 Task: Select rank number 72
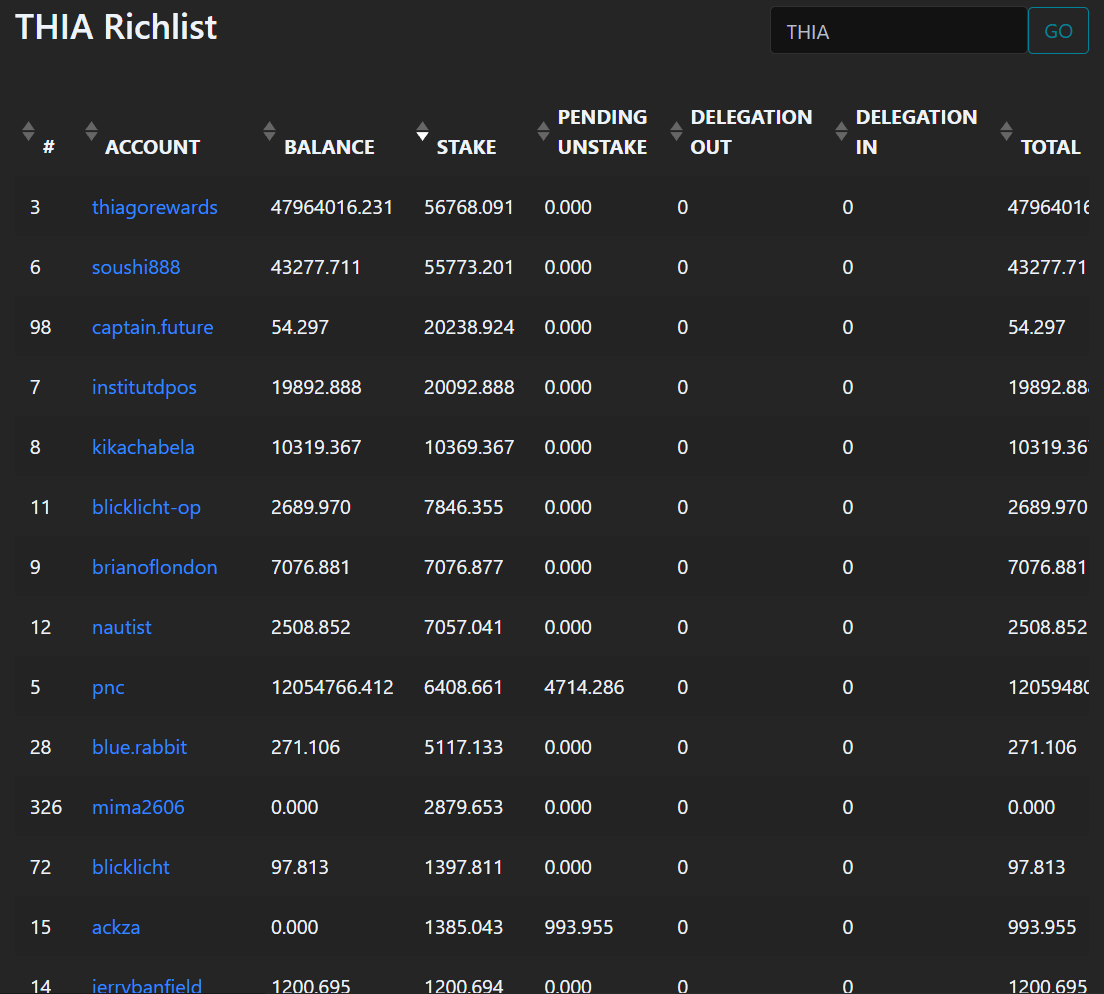pos(40,867)
